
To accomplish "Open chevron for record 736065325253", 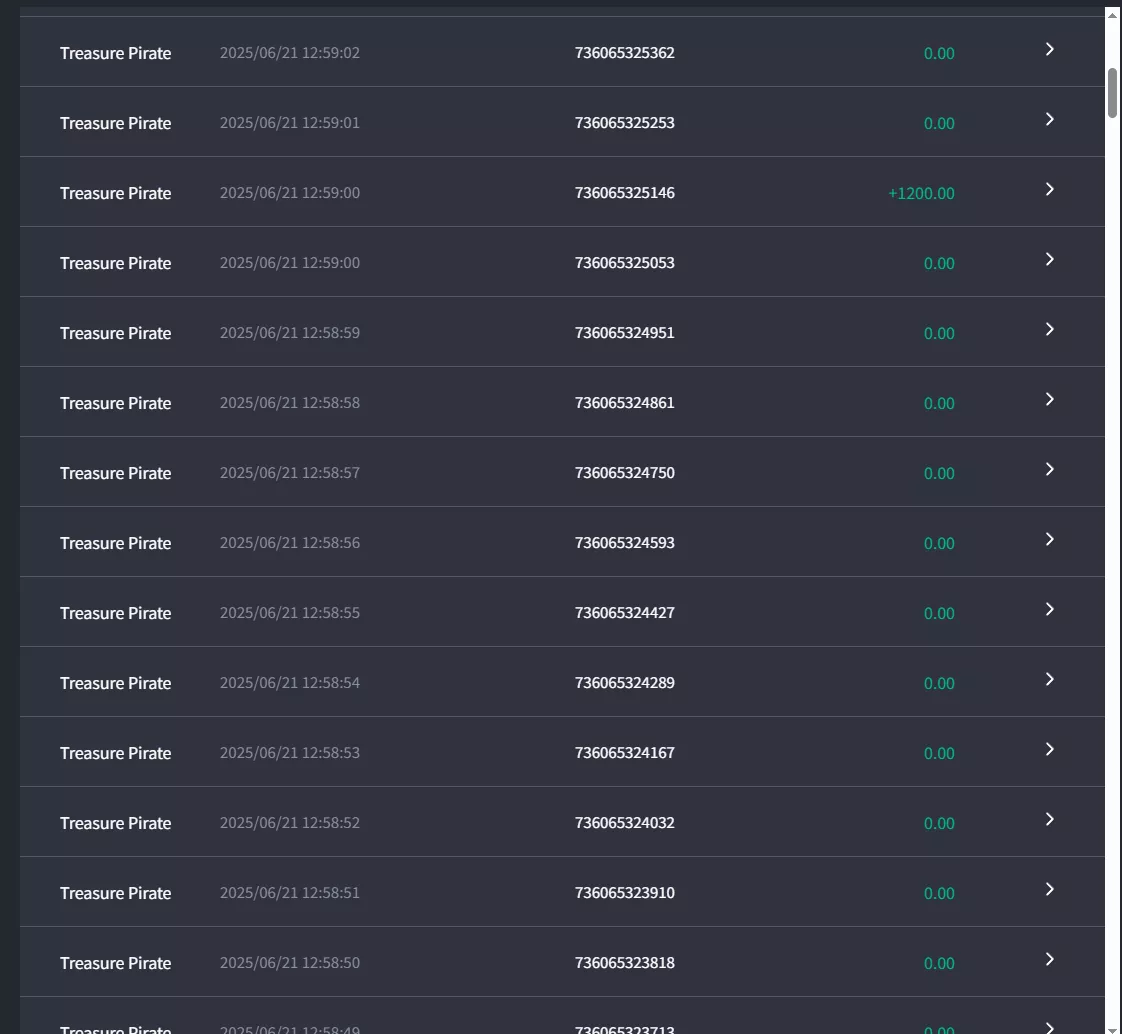I will 1050,120.
